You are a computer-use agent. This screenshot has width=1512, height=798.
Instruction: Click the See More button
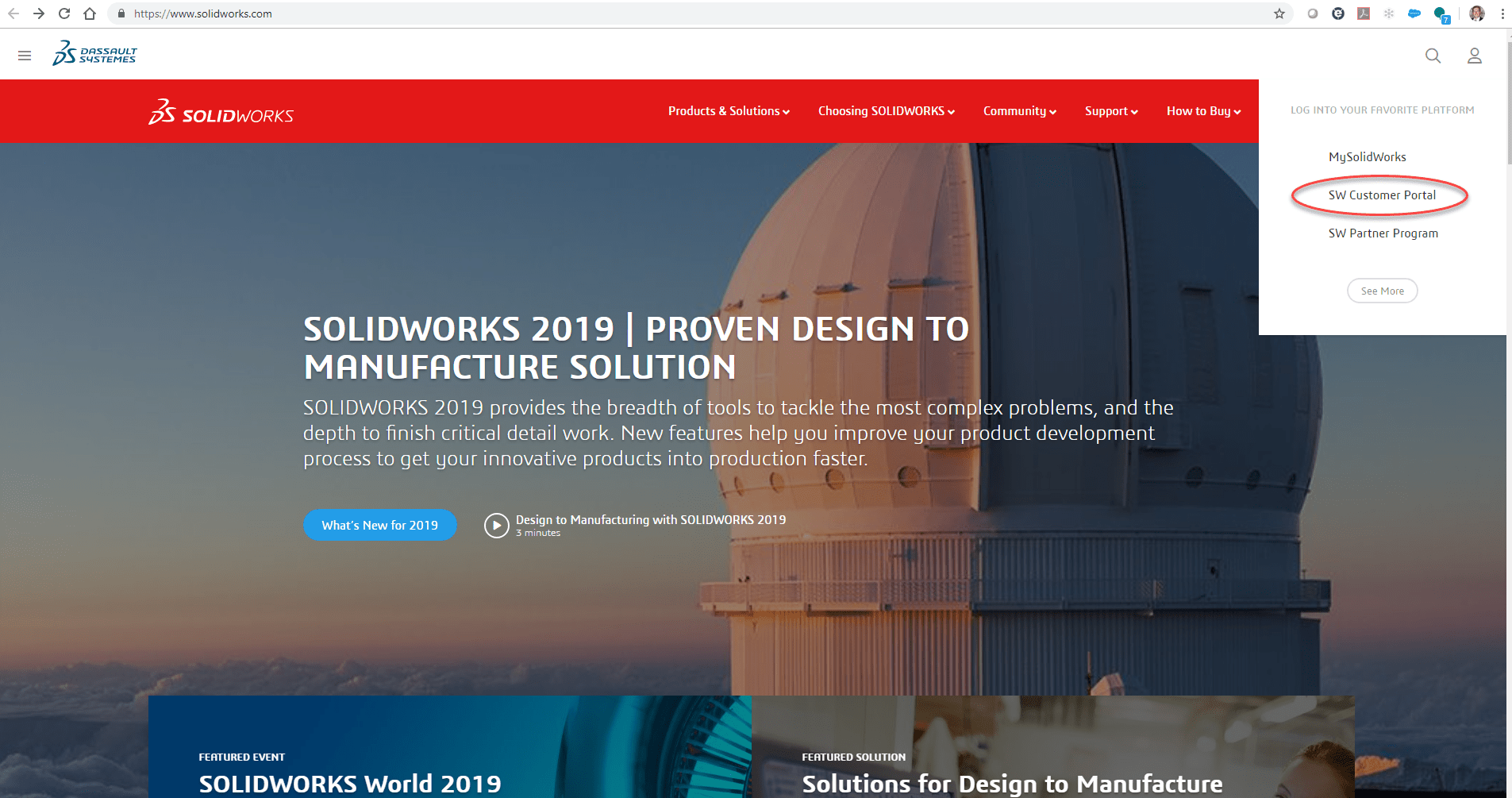coord(1383,291)
